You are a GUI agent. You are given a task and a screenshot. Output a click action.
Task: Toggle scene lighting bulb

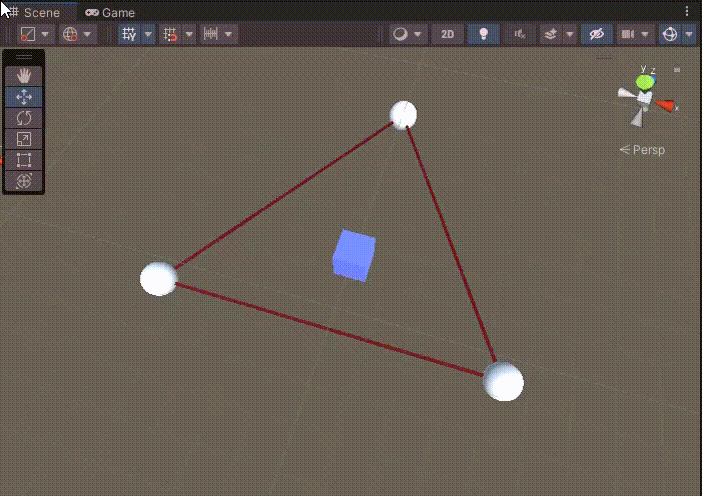click(x=484, y=34)
